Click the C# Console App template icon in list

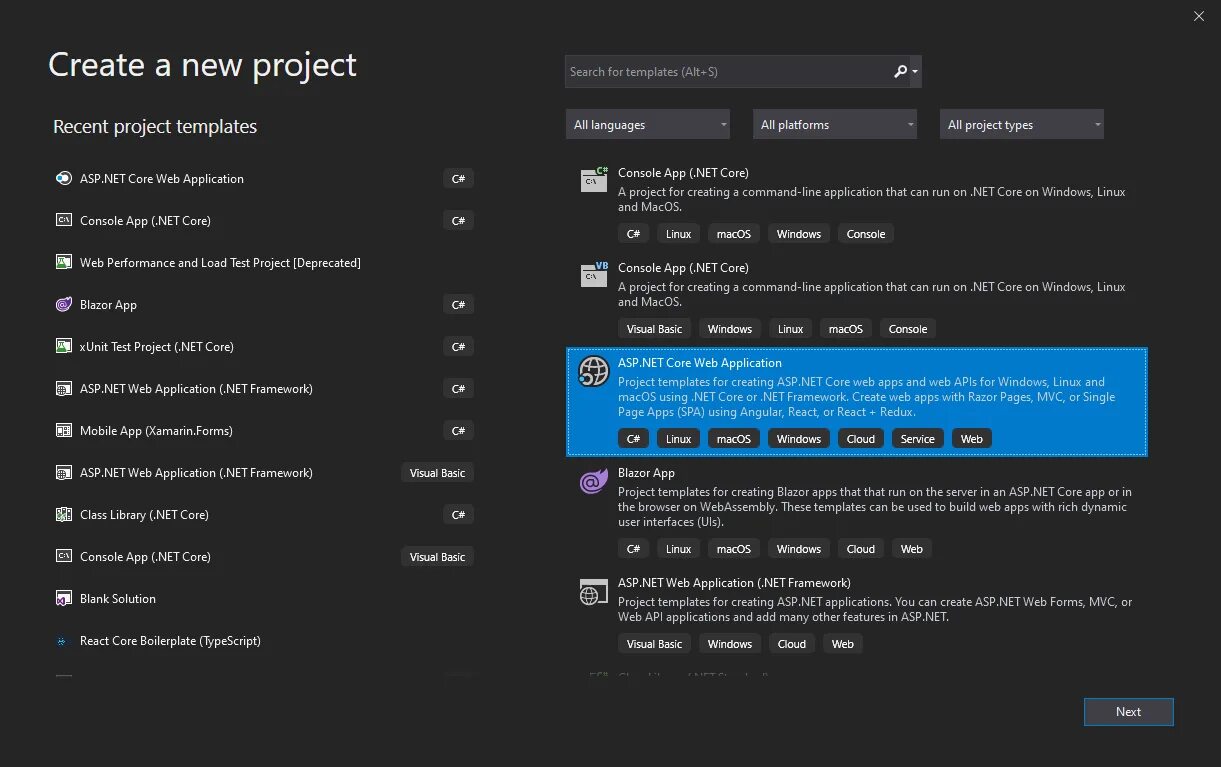tap(594, 179)
